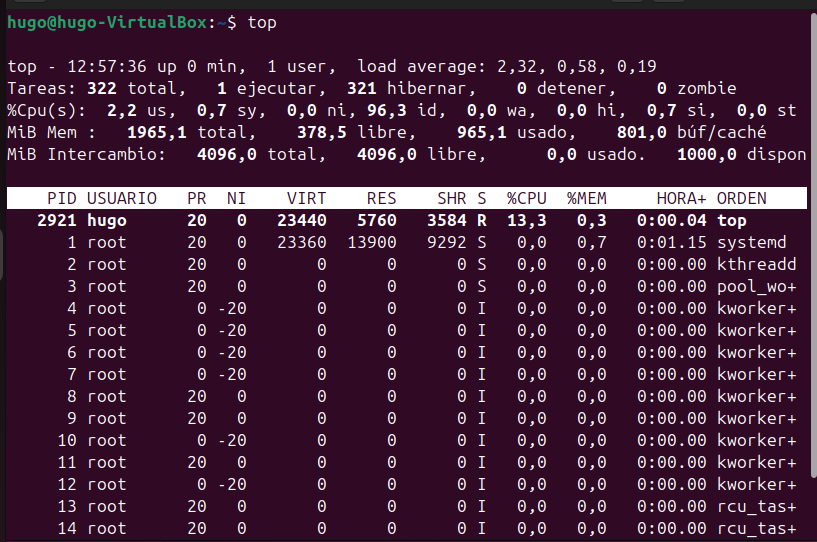
Task: Click PID 2921 in the process list
Action: click(57, 220)
